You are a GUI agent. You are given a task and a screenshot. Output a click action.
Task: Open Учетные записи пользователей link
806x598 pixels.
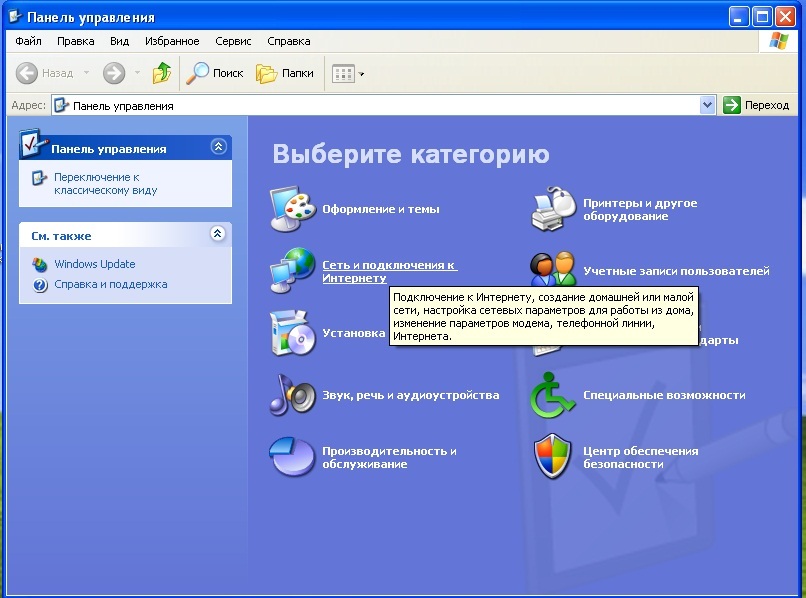(676, 271)
